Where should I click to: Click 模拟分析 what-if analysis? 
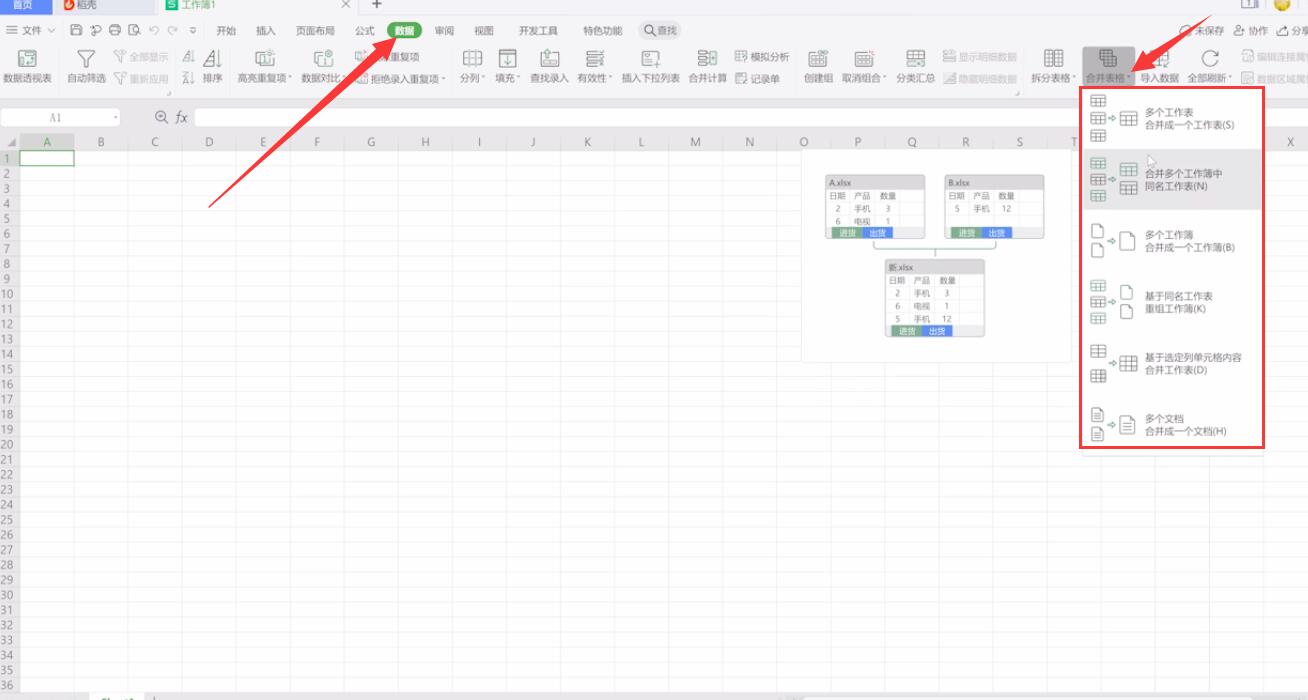tap(762, 57)
